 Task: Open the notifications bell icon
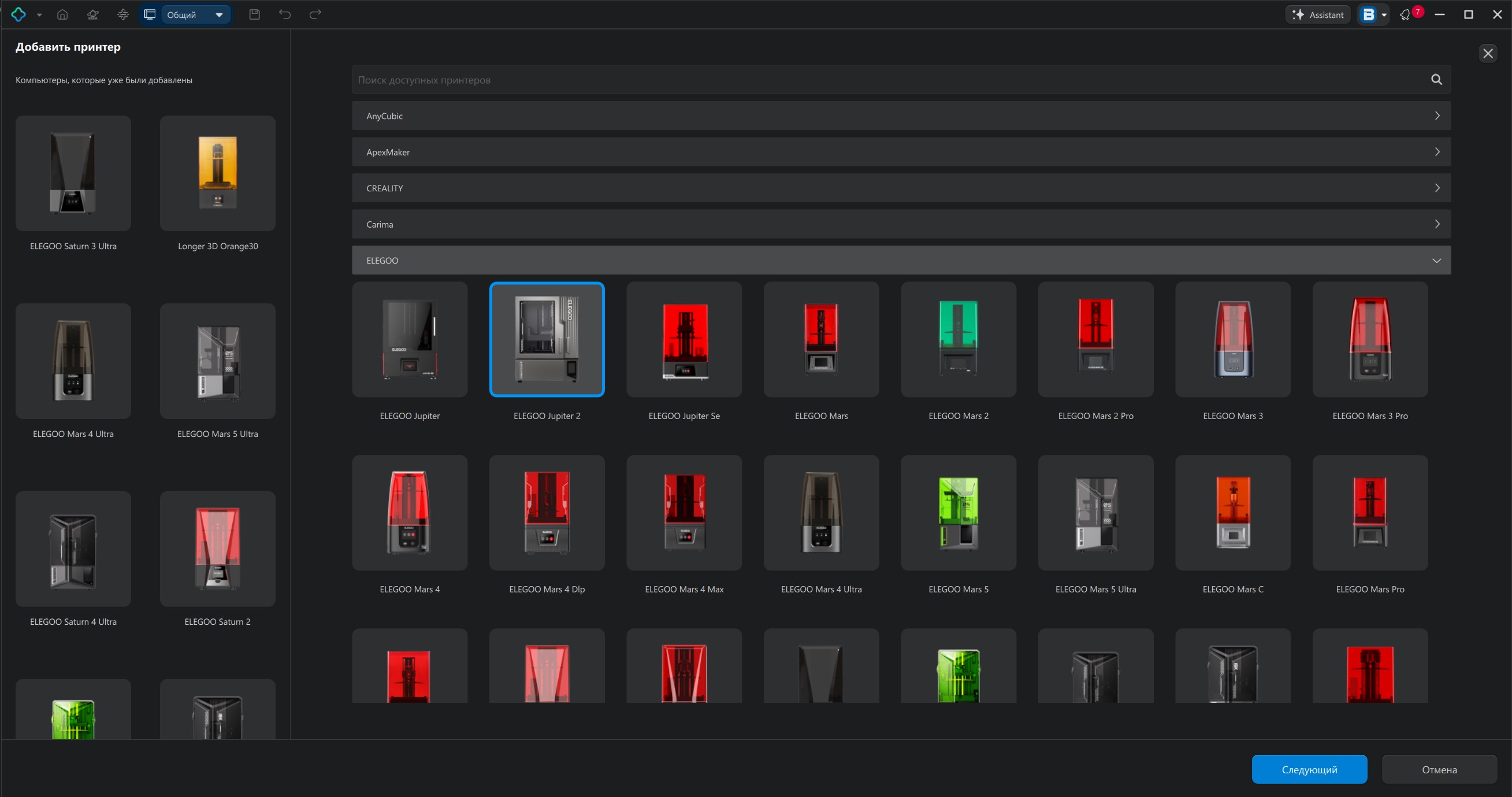click(x=1405, y=14)
